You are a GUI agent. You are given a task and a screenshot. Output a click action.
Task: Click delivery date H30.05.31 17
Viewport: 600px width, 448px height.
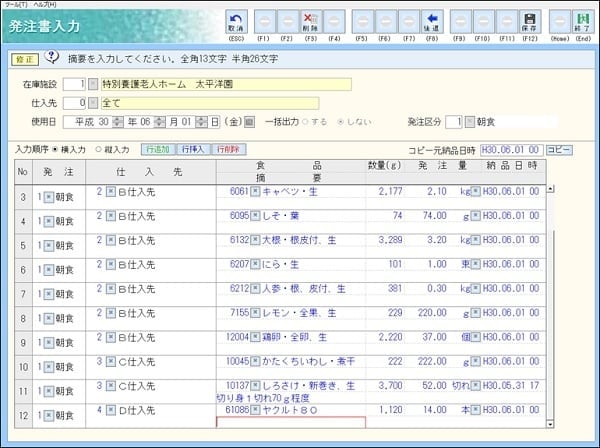click(x=511, y=386)
